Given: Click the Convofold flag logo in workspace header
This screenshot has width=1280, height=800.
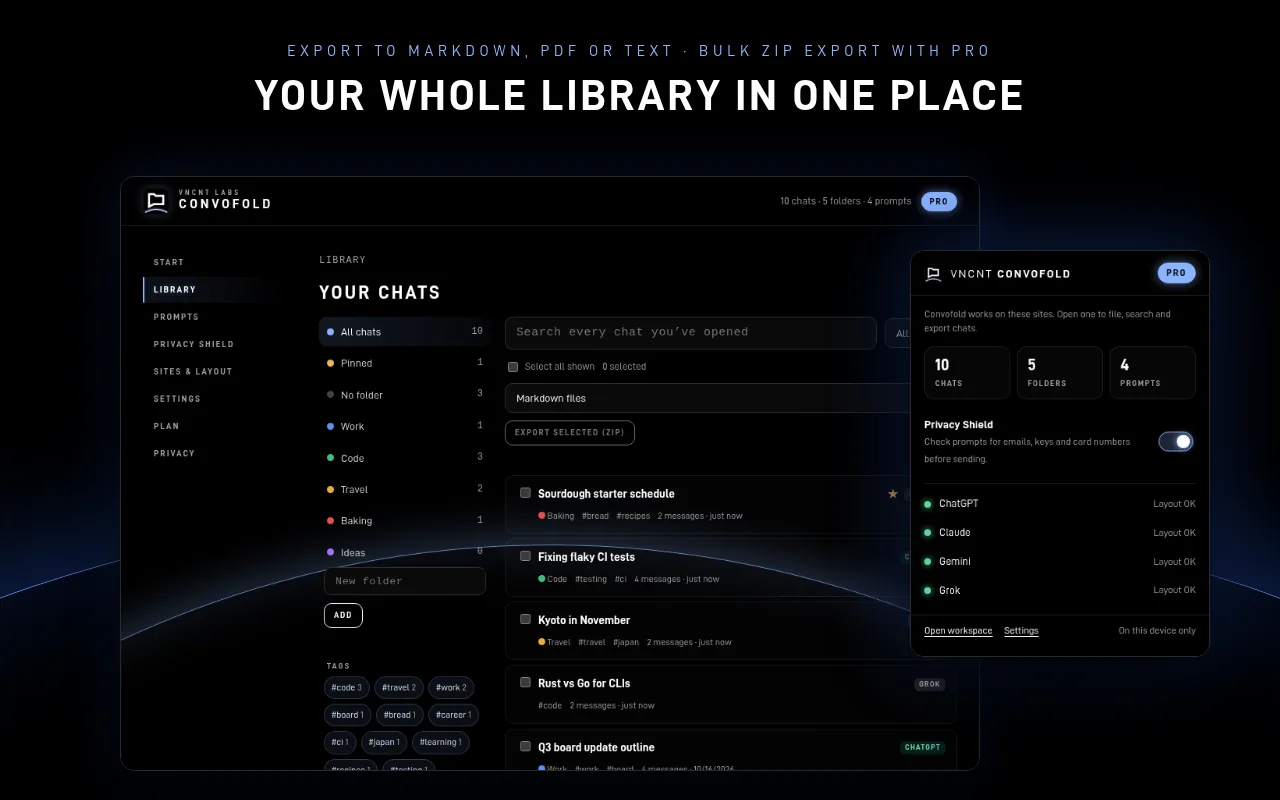Looking at the screenshot, I should (156, 202).
